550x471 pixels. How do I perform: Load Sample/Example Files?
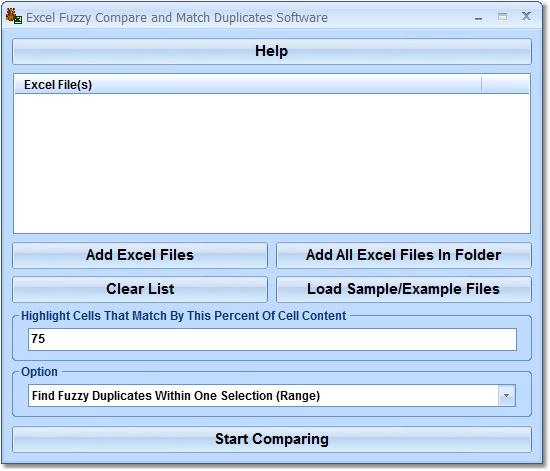(x=404, y=289)
